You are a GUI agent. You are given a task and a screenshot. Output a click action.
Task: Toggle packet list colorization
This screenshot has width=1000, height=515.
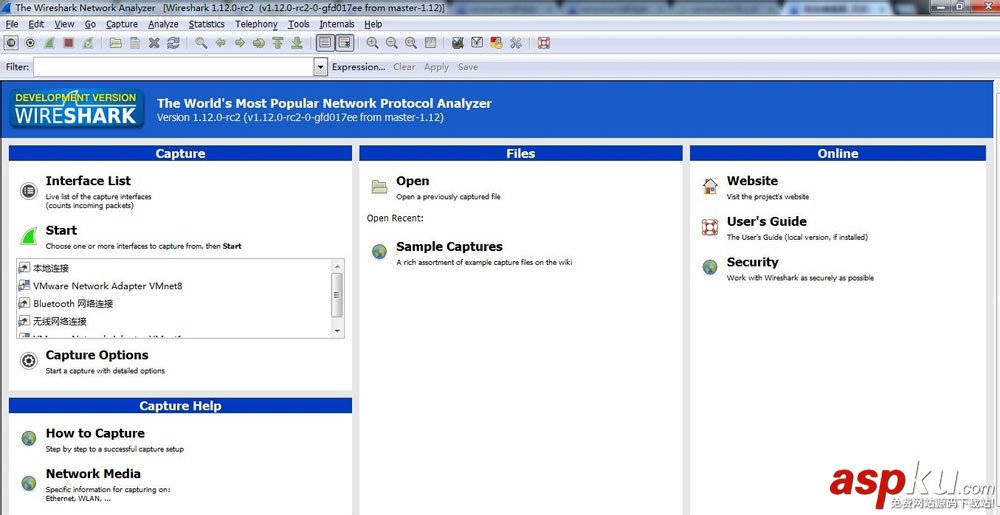(325, 43)
